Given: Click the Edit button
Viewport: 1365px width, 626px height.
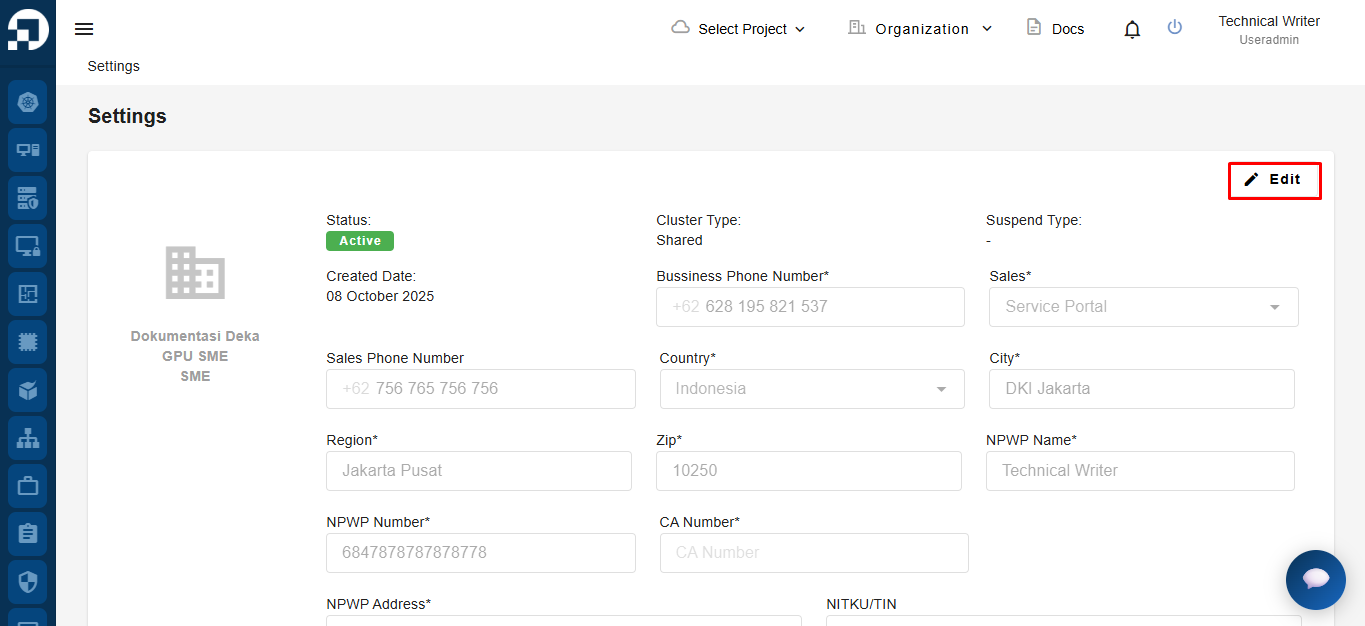Looking at the screenshot, I should click(1274, 180).
